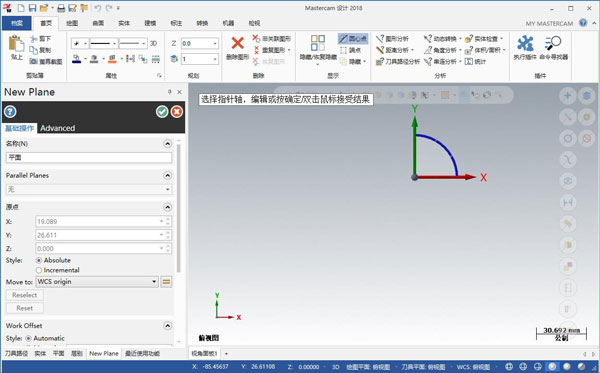This screenshot has height=373, width=600.
Task: Switch to the Surfaces (曲面) ribbon tab
Action: (98, 23)
